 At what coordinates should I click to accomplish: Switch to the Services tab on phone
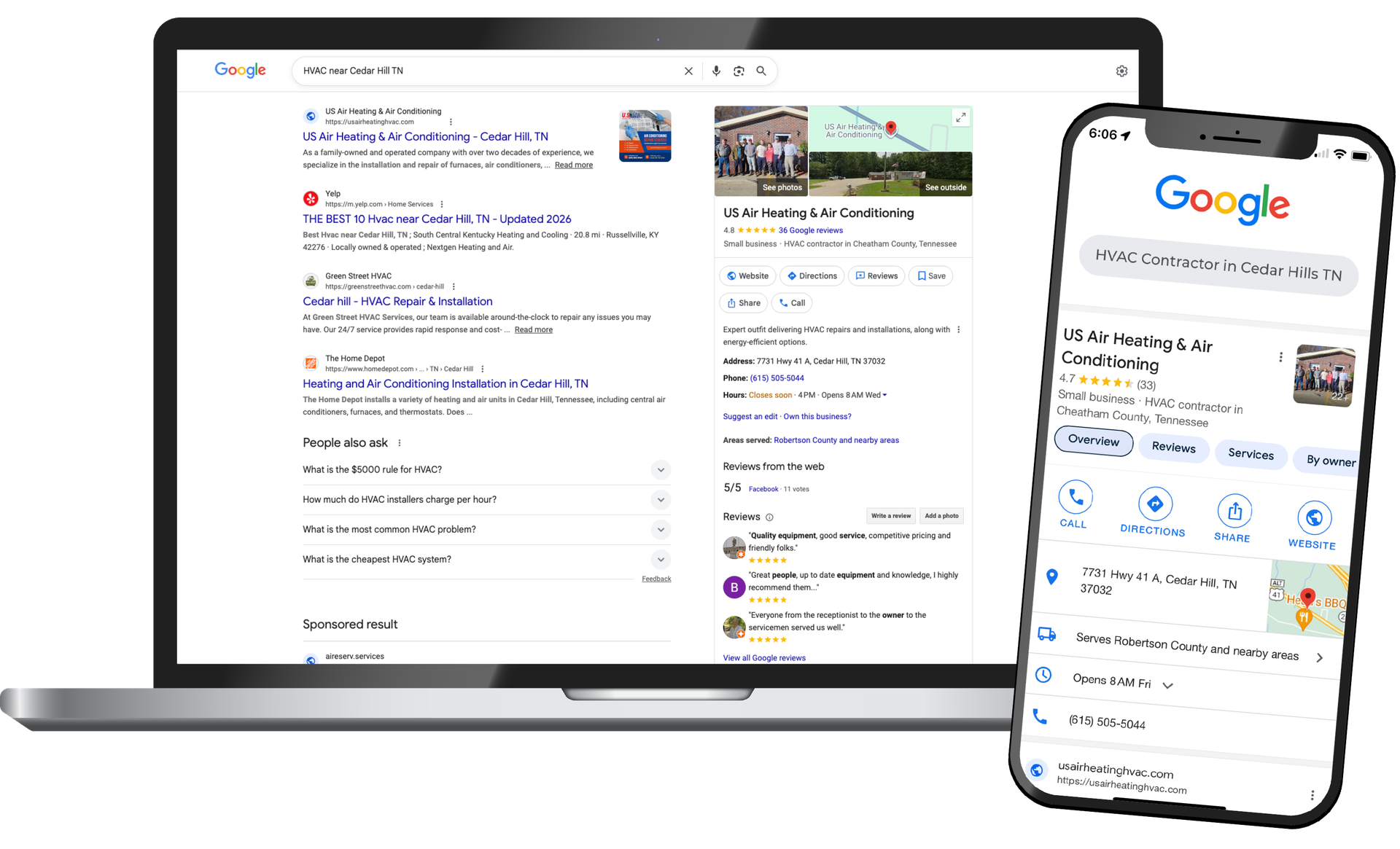coord(1251,454)
